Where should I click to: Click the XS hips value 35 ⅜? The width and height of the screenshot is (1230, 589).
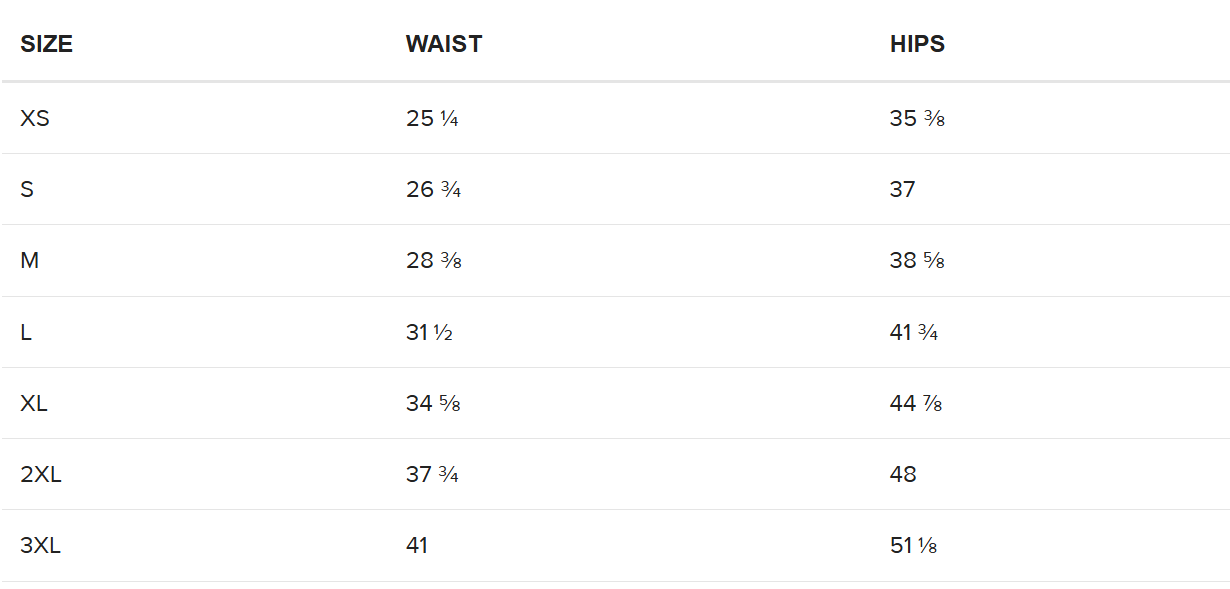coord(917,118)
